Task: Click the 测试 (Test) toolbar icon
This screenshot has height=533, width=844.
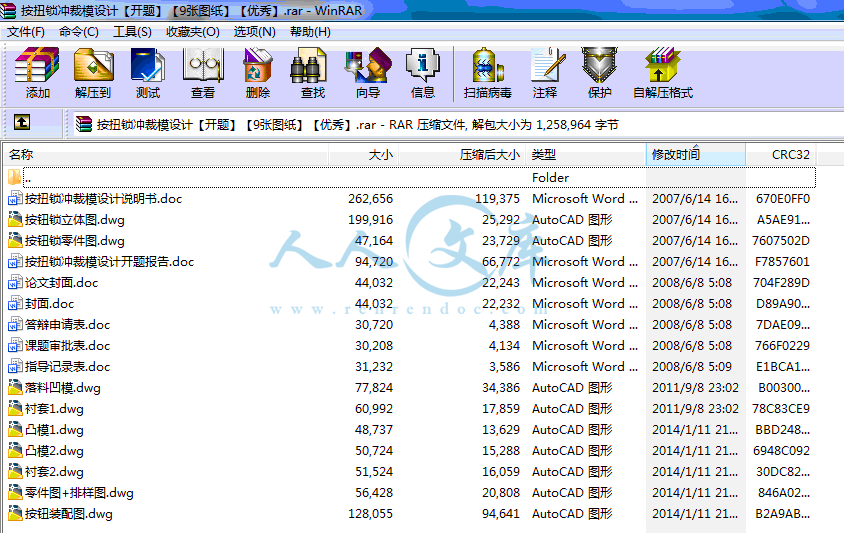Action: (148, 65)
